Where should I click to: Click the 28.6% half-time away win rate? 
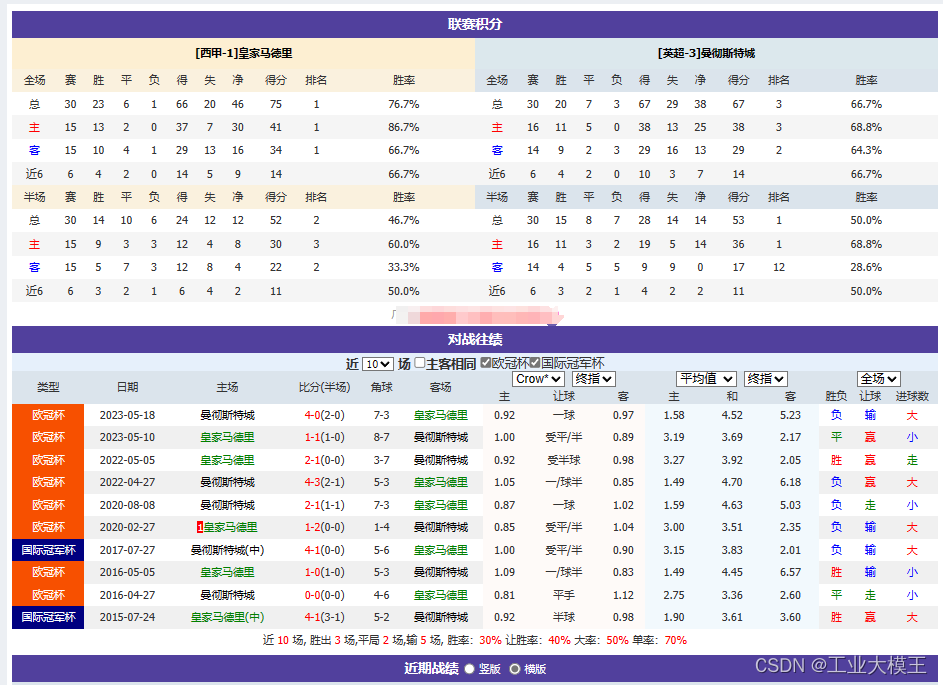coord(866,267)
